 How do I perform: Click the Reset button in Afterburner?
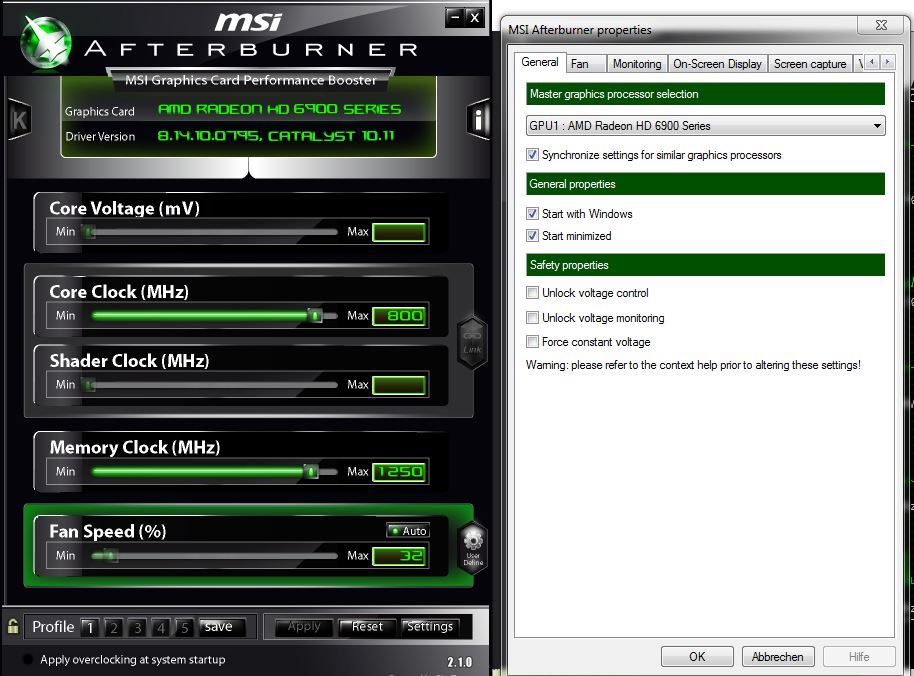click(x=367, y=627)
